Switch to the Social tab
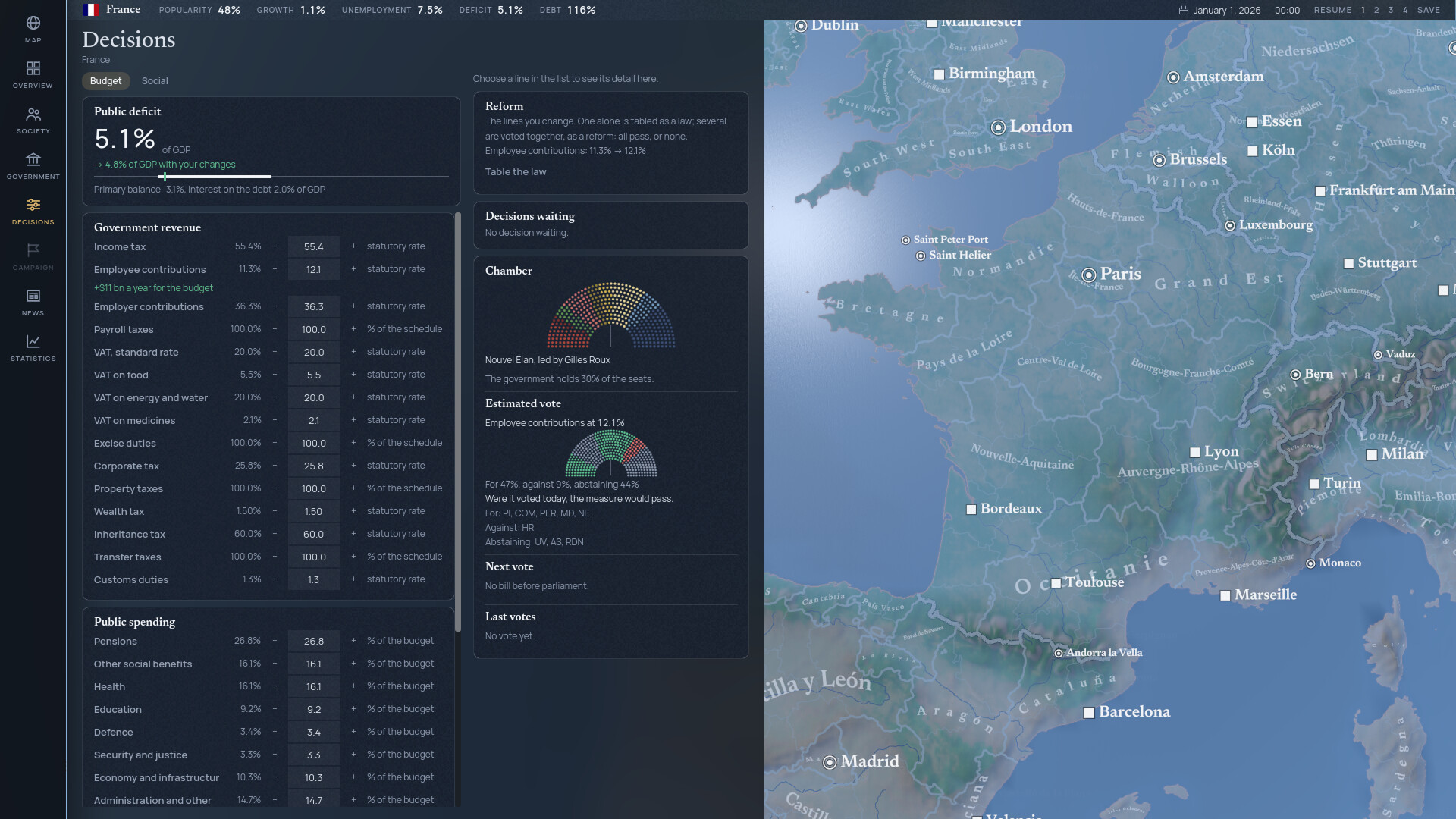The image size is (1456, 819). 155,81
